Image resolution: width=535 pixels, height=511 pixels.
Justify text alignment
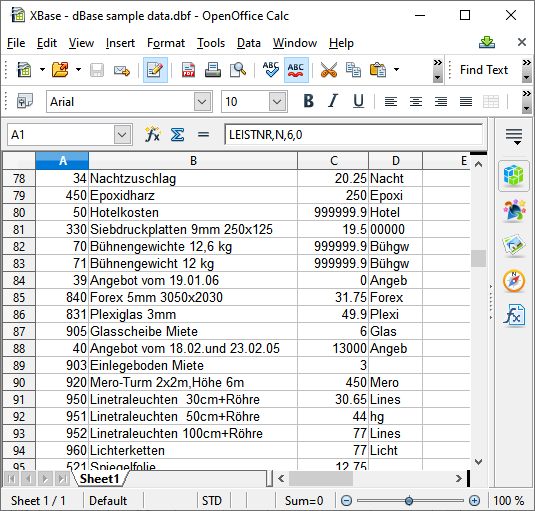pos(466,102)
